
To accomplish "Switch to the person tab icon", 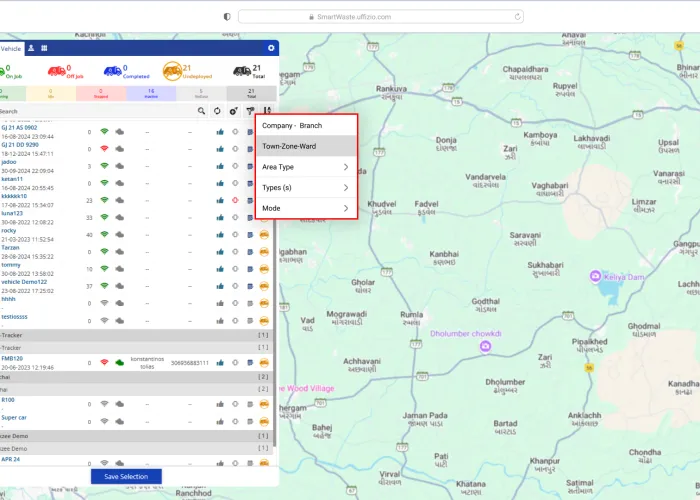I will tap(31, 48).
